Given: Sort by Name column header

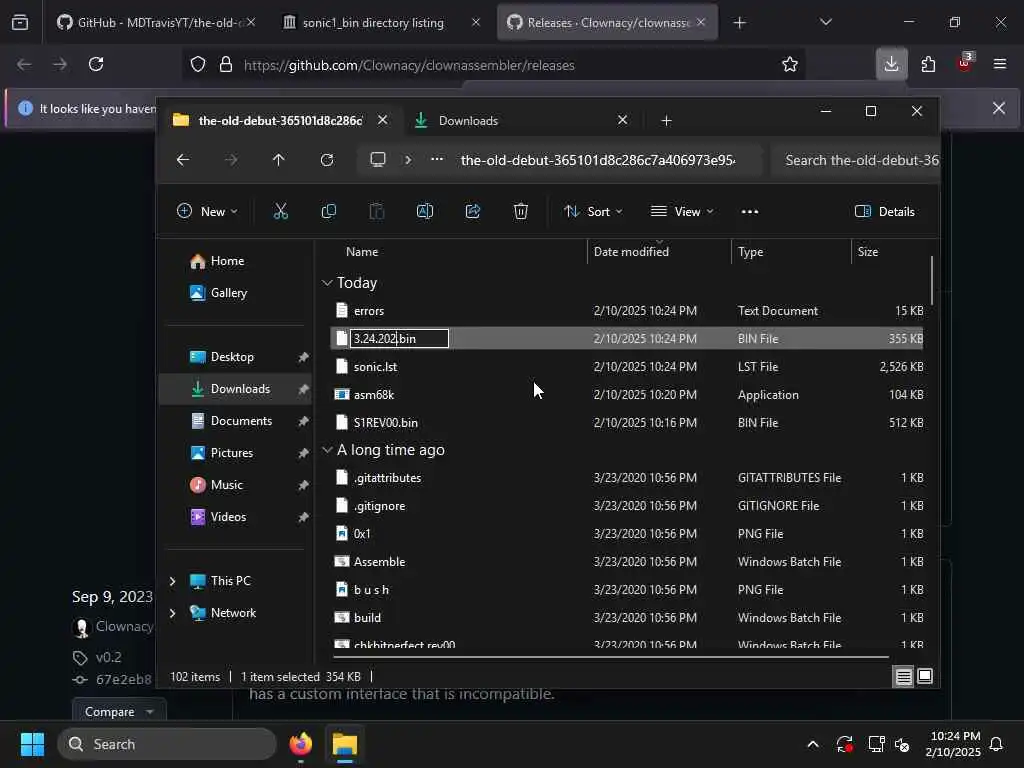Looking at the screenshot, I should (x=362, y=252).
